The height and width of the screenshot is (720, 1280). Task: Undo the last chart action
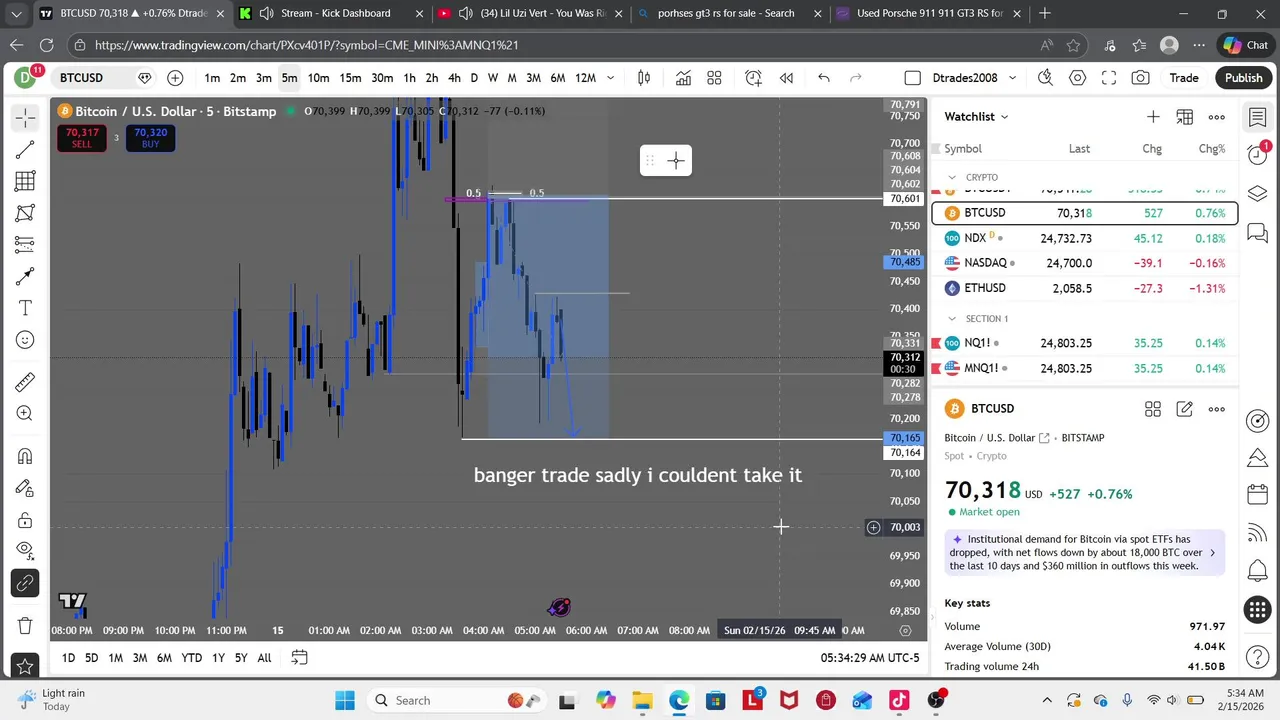coord(824,78)
